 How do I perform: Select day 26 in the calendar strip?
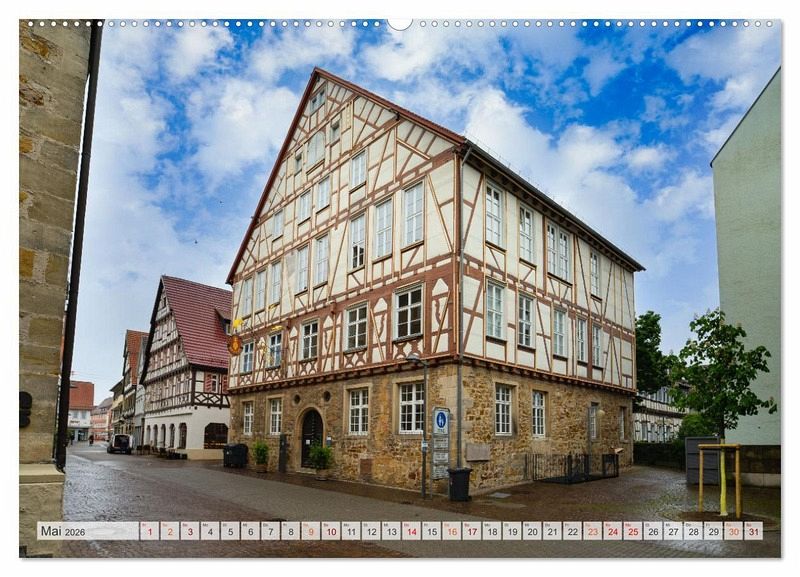(654, 531)
